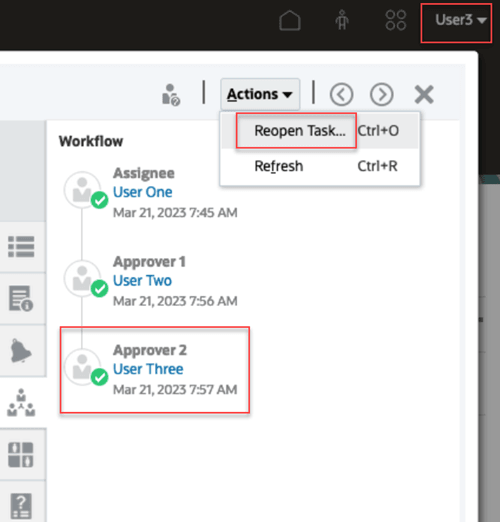The image size is (500, 522).
Task: Click the Assignee role label
Action: point(144,173)
